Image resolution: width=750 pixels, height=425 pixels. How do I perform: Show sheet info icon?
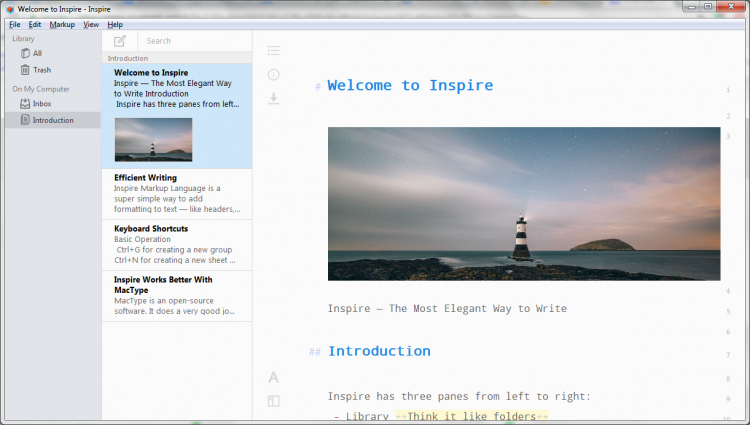pyautogui.click(x=274, y=75)
